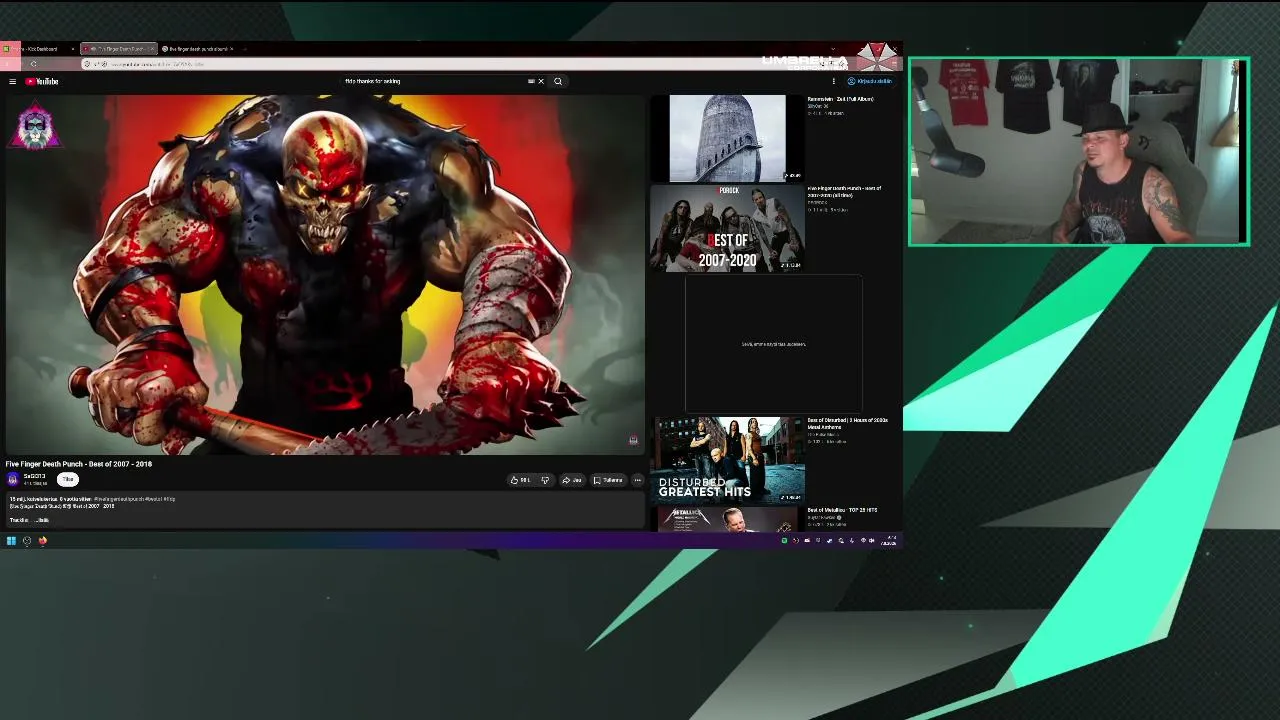This screenshot has height=720, width=1280.
Task: Open the YouTube hamburger guide menu
Action: point(12,82)
